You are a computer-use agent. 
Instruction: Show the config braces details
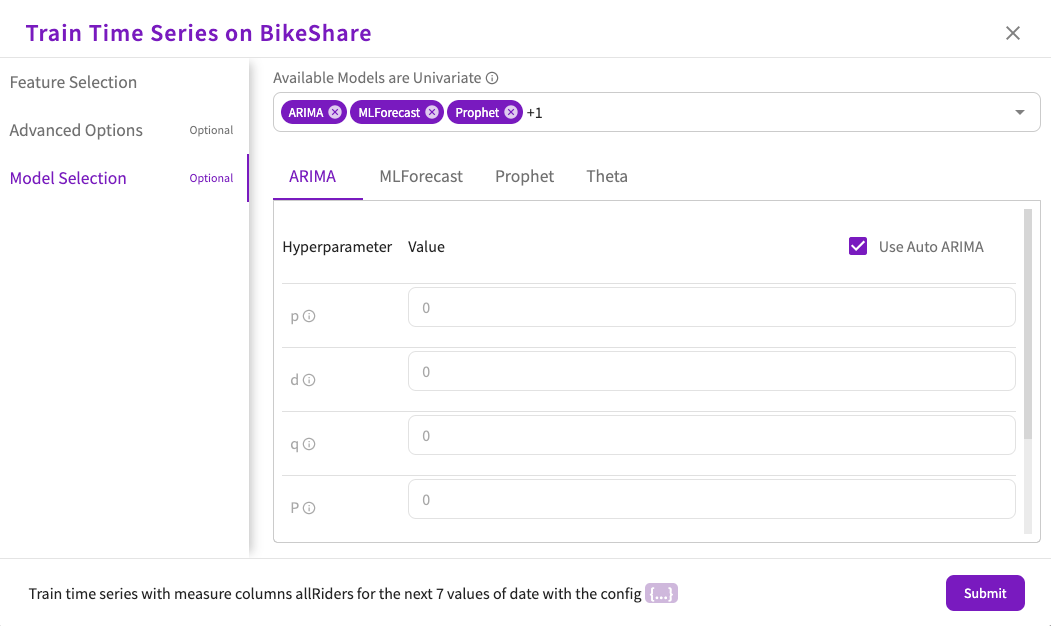point(661,593)
